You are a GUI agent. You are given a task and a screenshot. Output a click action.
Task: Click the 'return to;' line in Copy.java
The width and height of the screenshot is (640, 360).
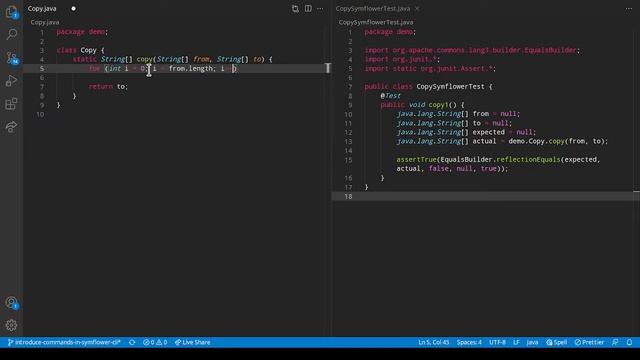(108, 86)
